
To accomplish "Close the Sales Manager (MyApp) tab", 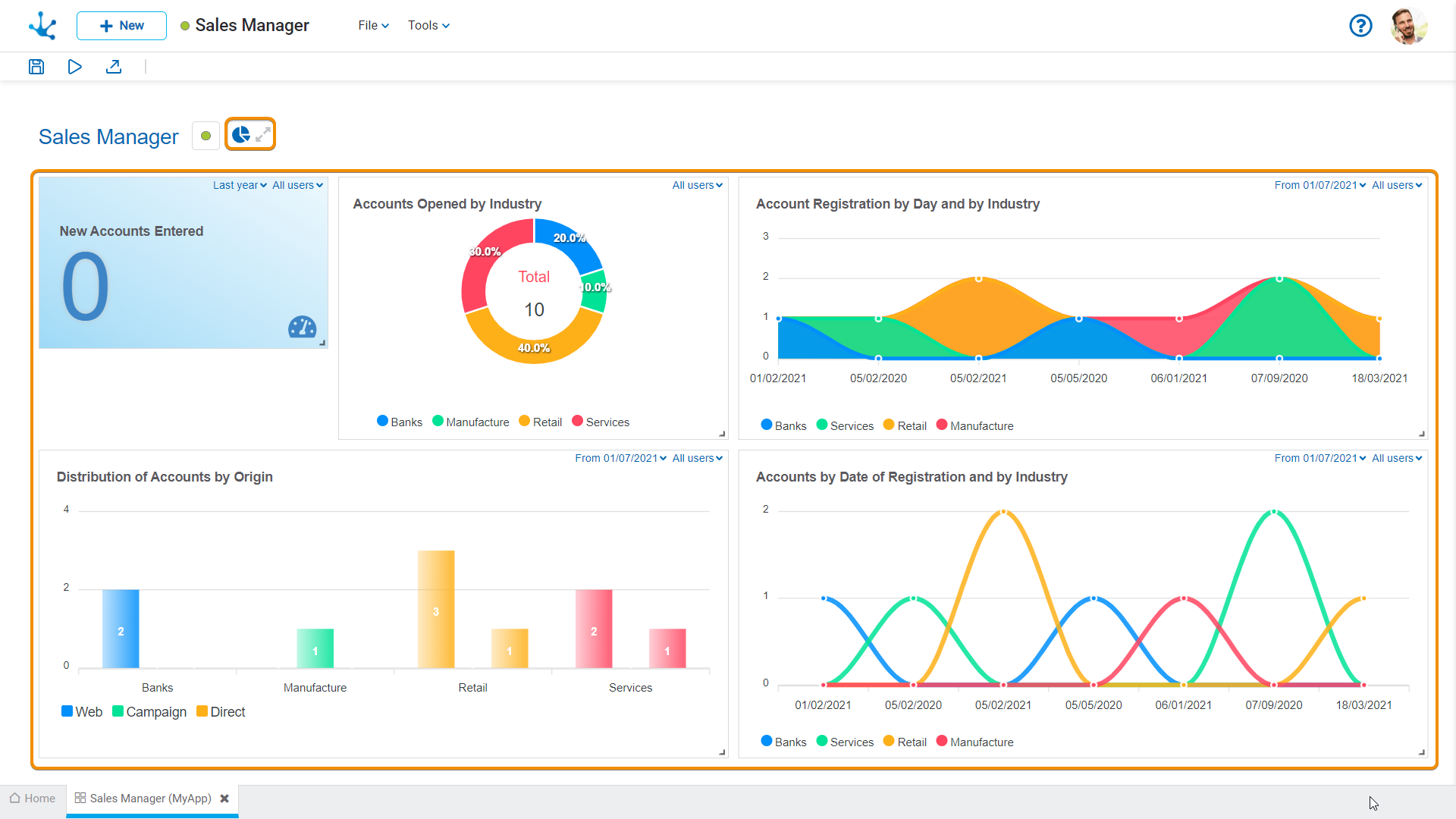I will click(224, 799).
